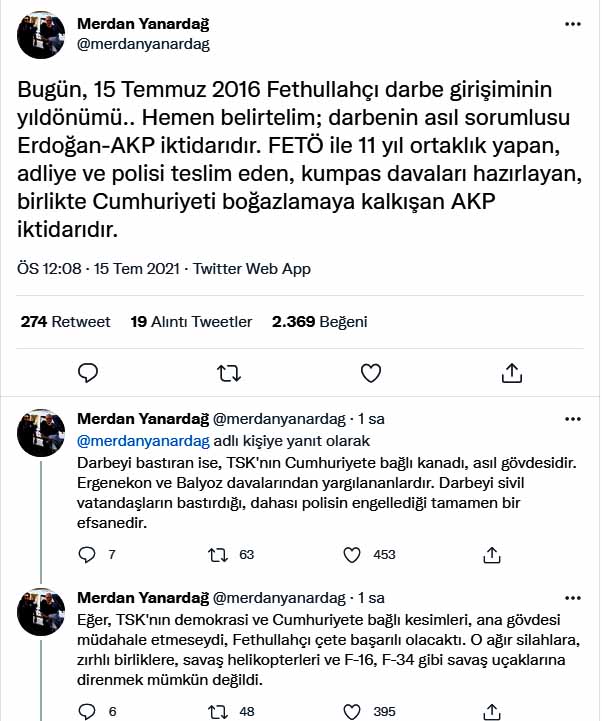Like the first reply with 453 likes
This screenshot has height=721, width=602.
pyautogui.click(x=352, y=554)
